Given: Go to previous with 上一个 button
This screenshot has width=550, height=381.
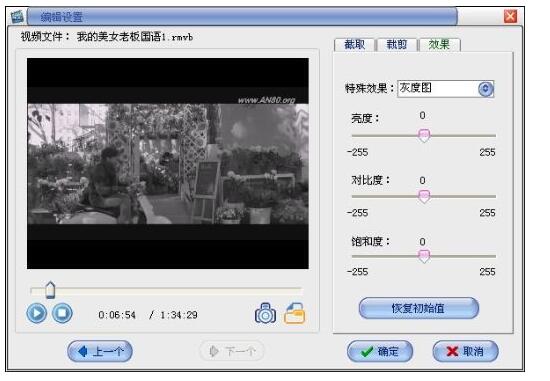Looking at the screenshot, I should 100,351.
